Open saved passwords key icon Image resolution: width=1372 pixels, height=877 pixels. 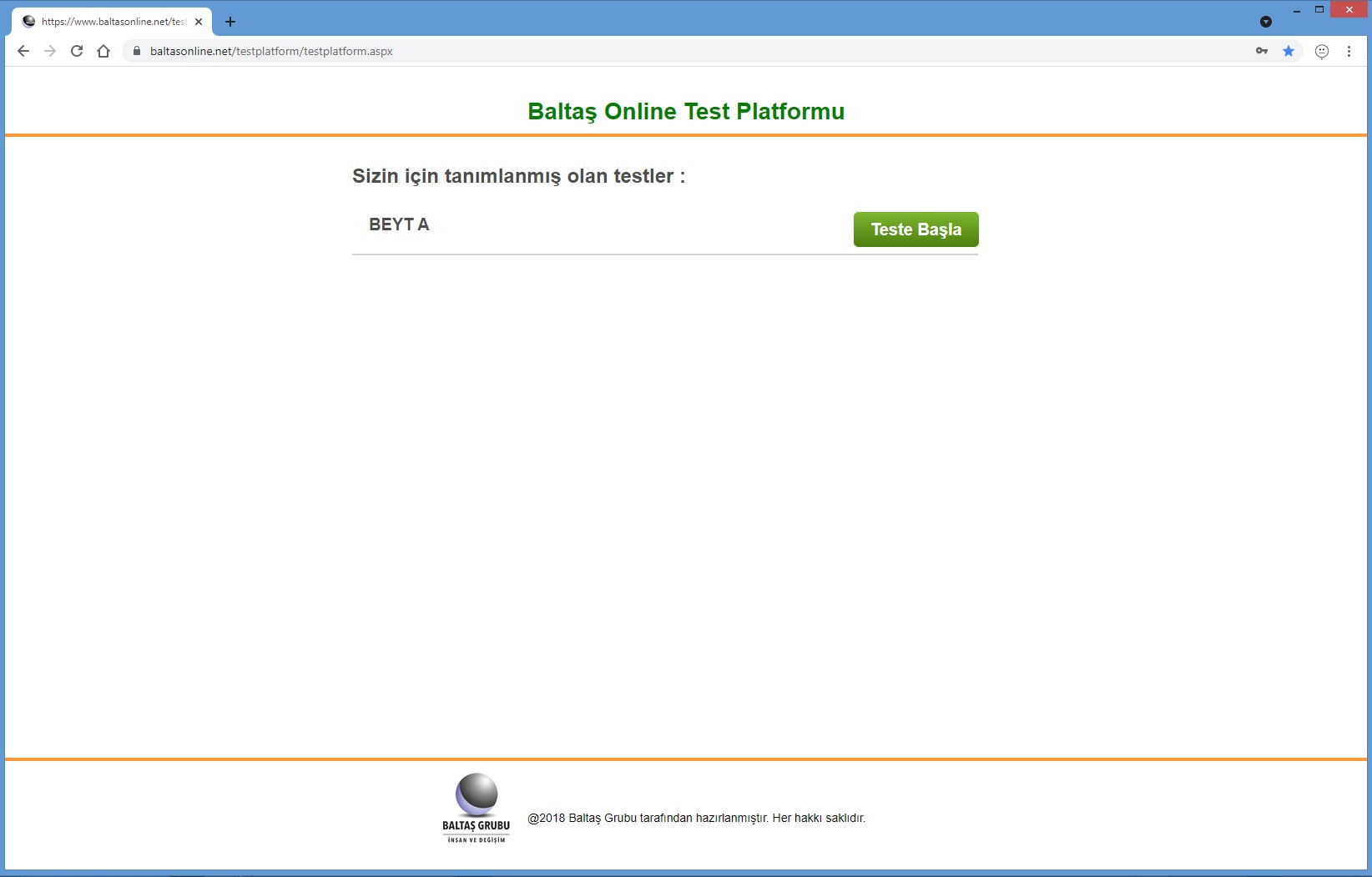(x=1261, y=51)
